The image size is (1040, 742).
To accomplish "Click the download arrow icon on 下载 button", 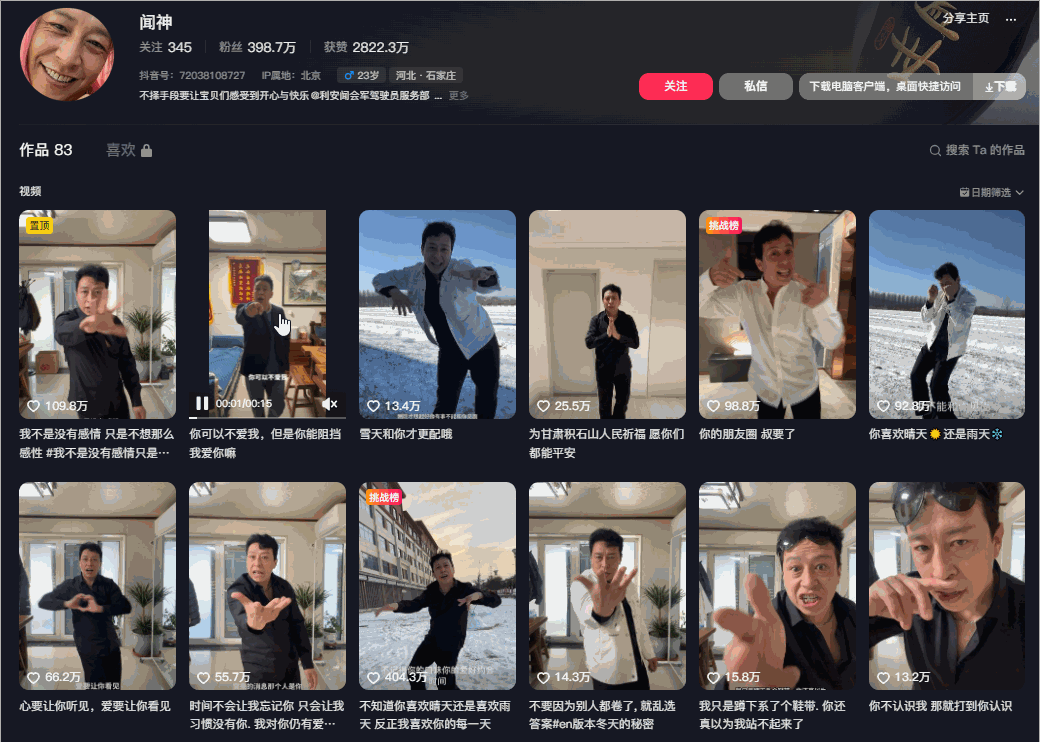I will click(x=989, y=86).
